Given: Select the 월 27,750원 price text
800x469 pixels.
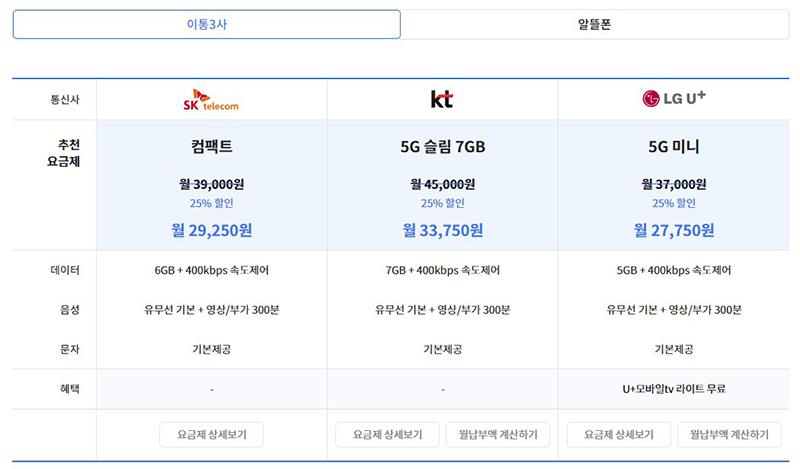Looking at the screenshot, I should pos(673,230).
